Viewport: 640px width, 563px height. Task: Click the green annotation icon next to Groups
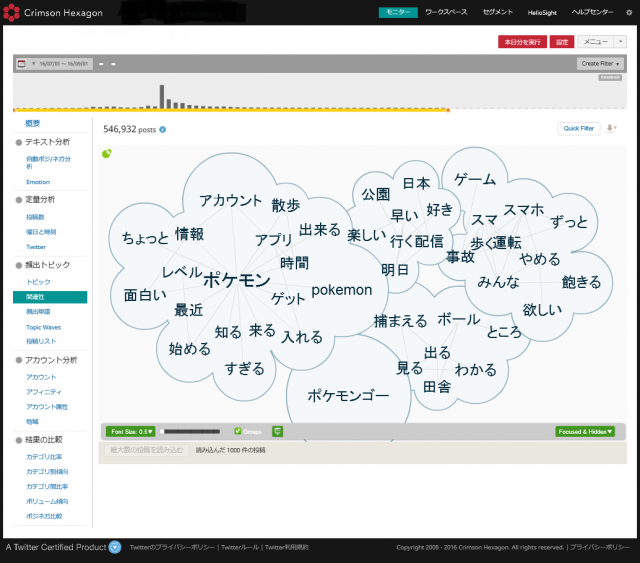point(278,432)
